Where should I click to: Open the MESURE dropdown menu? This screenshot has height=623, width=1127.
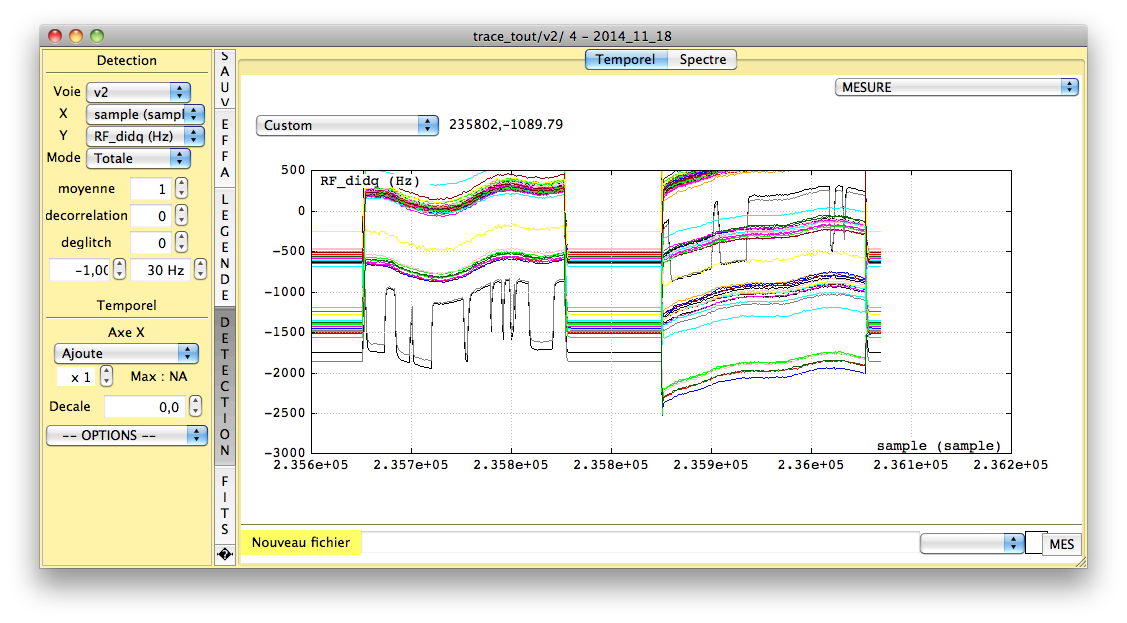pyautogui.click(x=956, y=87)
